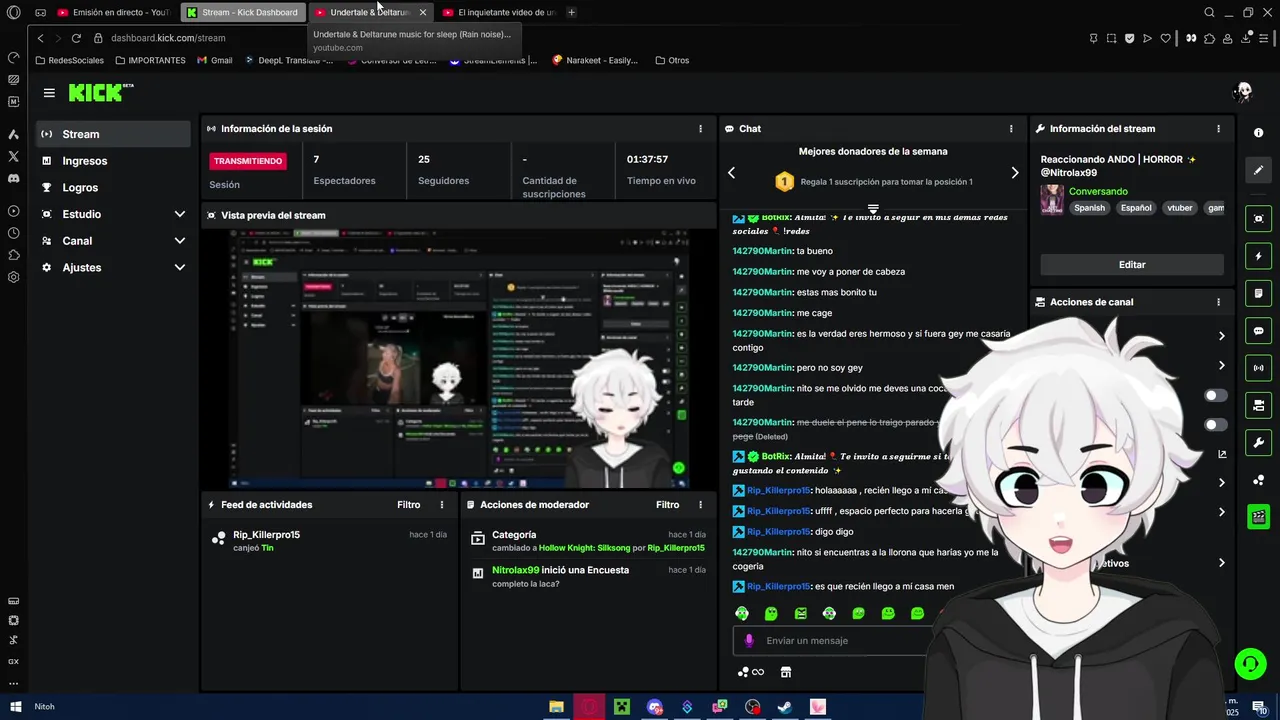Viewport: 1280px width, 720px height.
Task: Open second chevron row in Acciones de canal
Action: [1221, 365]
